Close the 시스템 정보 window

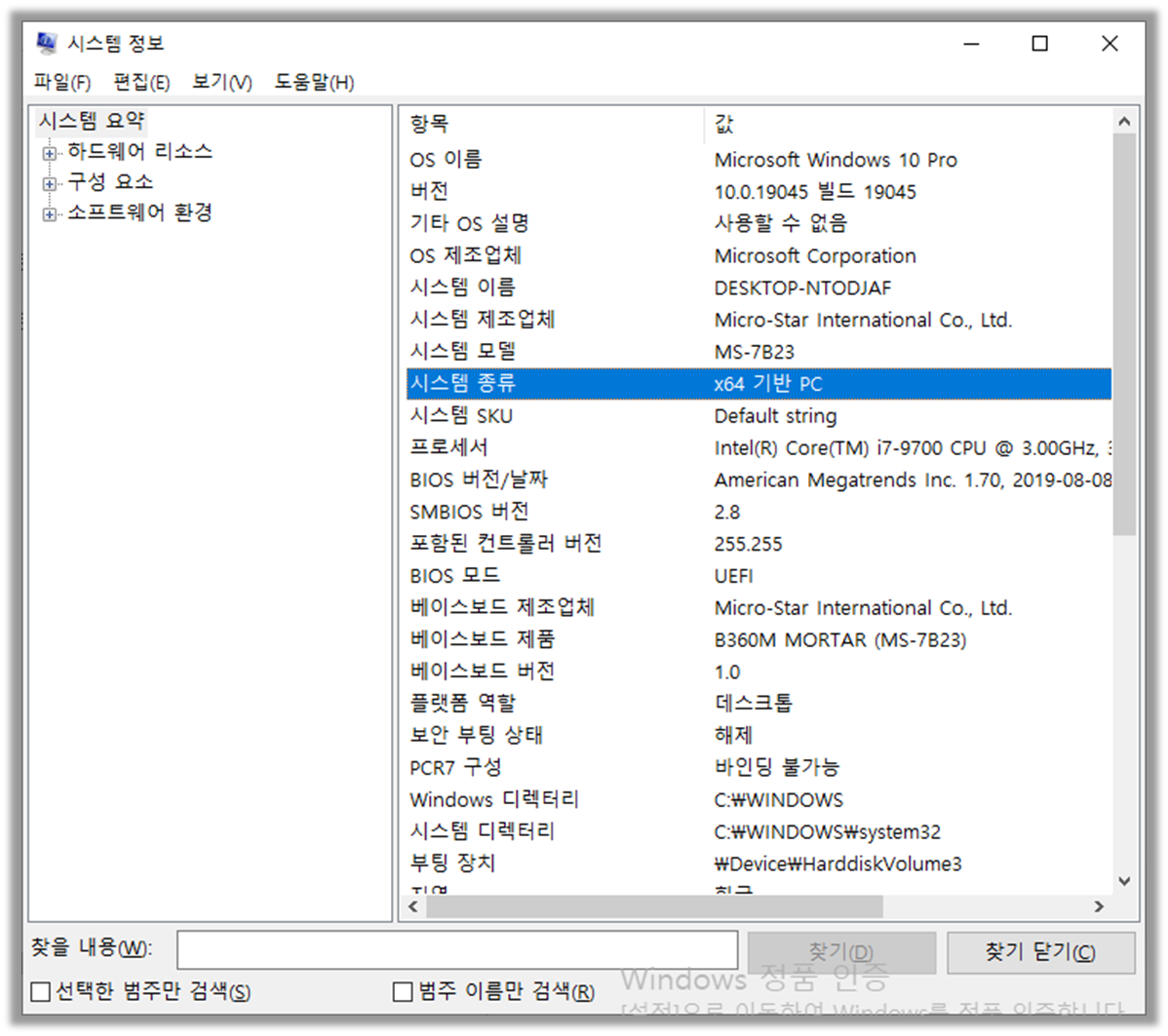[1110, 44]
